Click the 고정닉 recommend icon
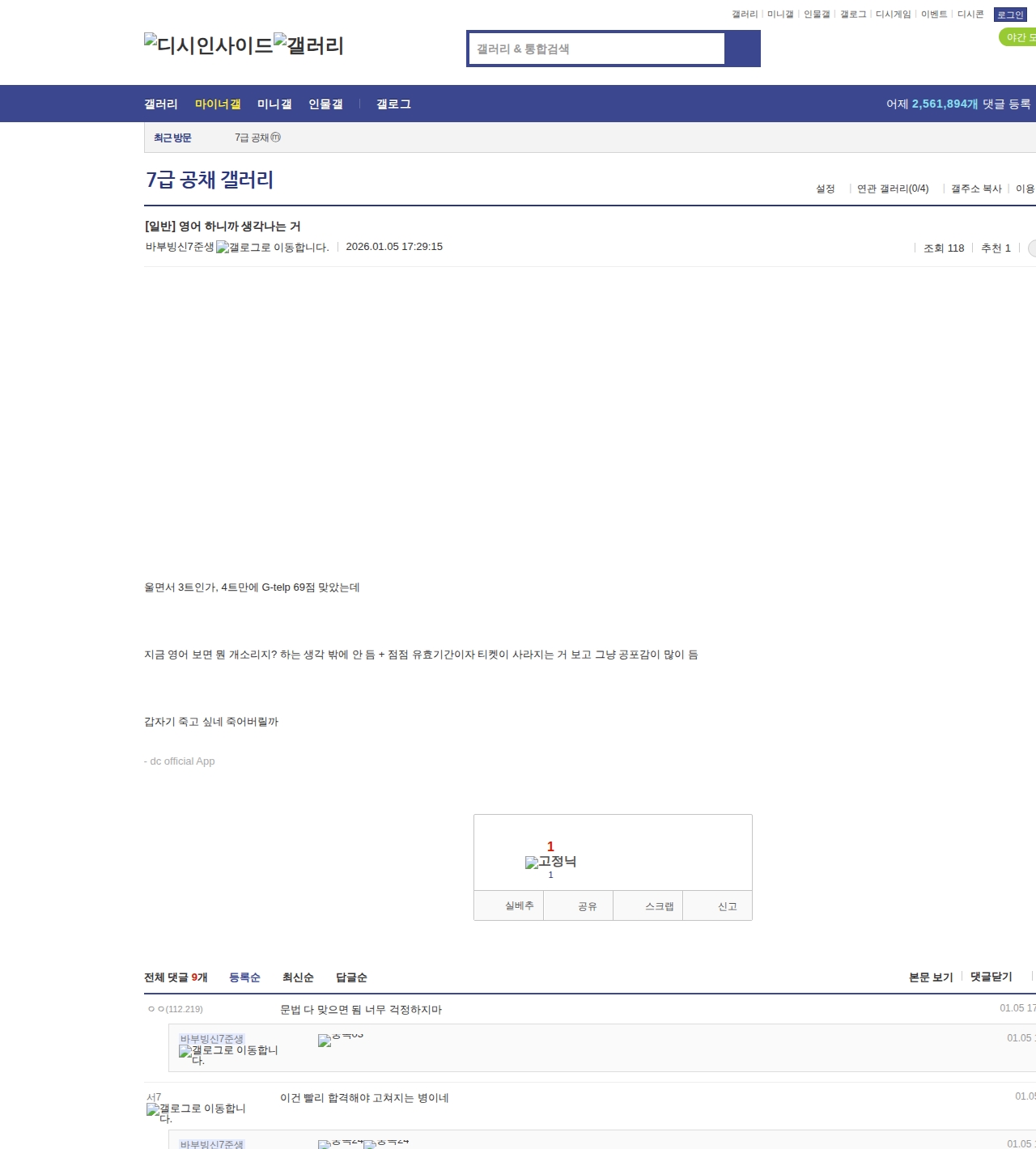1036x1149 pixels. click(x=550, y=862)
